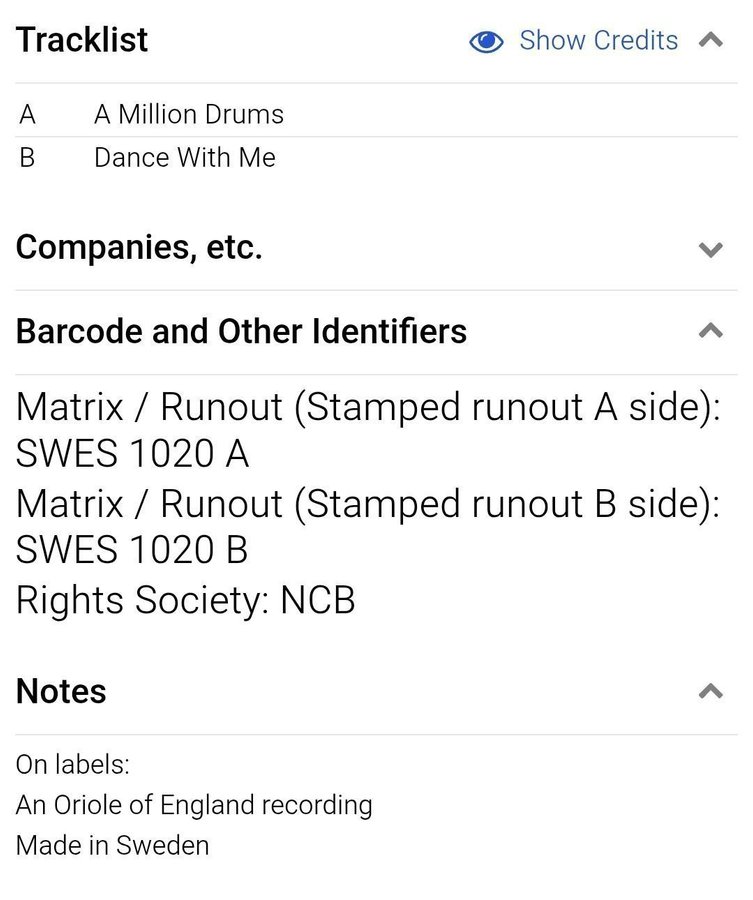Click the track position letter A
This screenshot has width=753, height=900.
coord(27,115)
